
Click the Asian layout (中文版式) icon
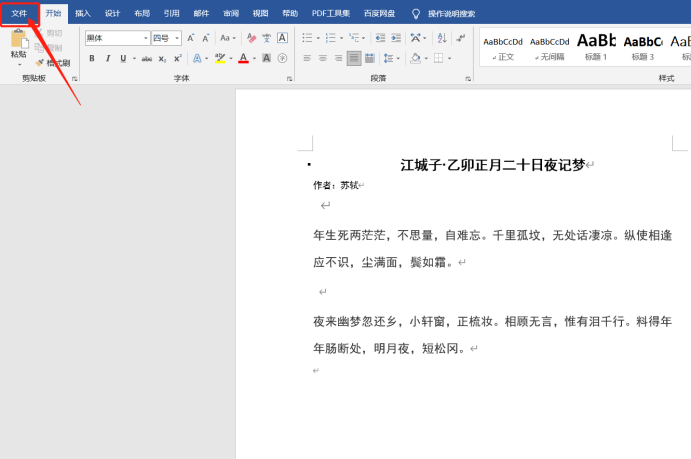(418, 38)
